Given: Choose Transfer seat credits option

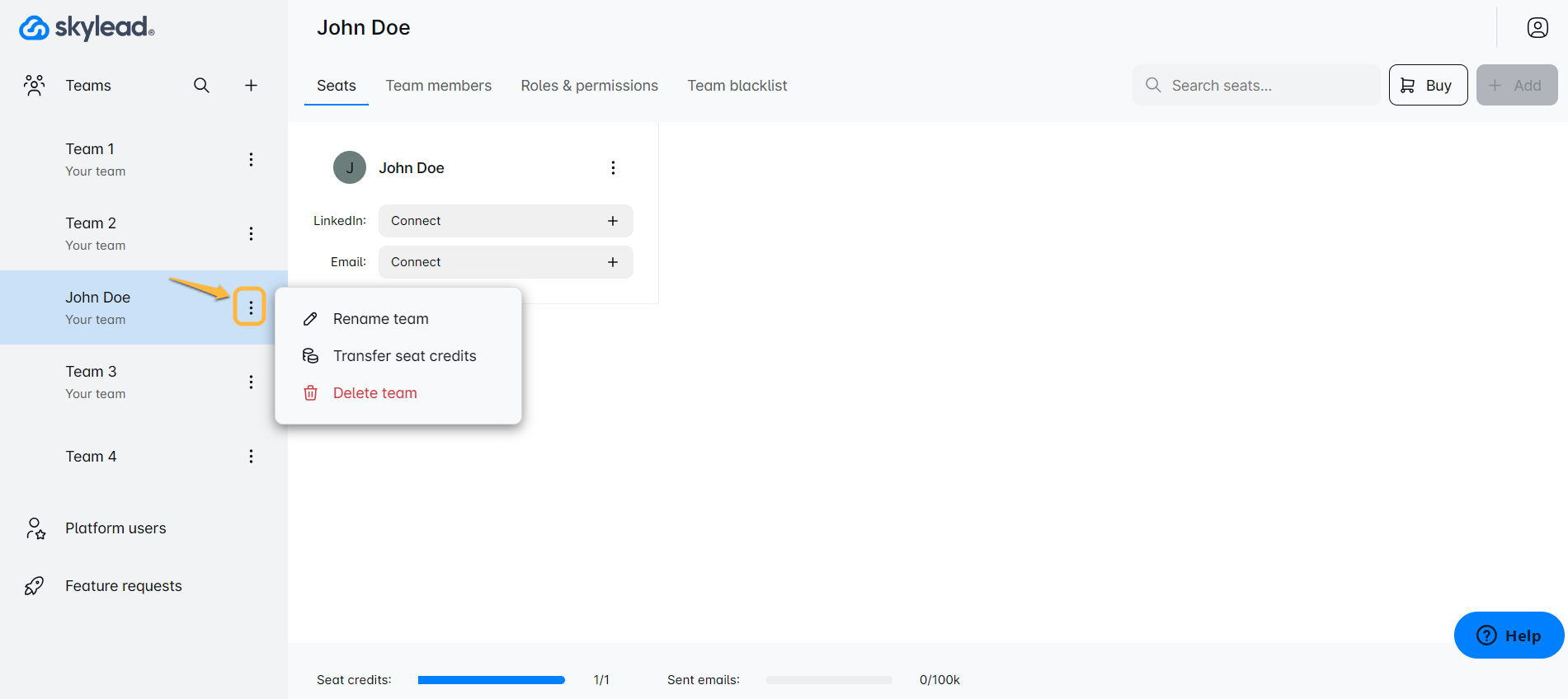Looking at the screenshot, I should (x=404, y=356).
